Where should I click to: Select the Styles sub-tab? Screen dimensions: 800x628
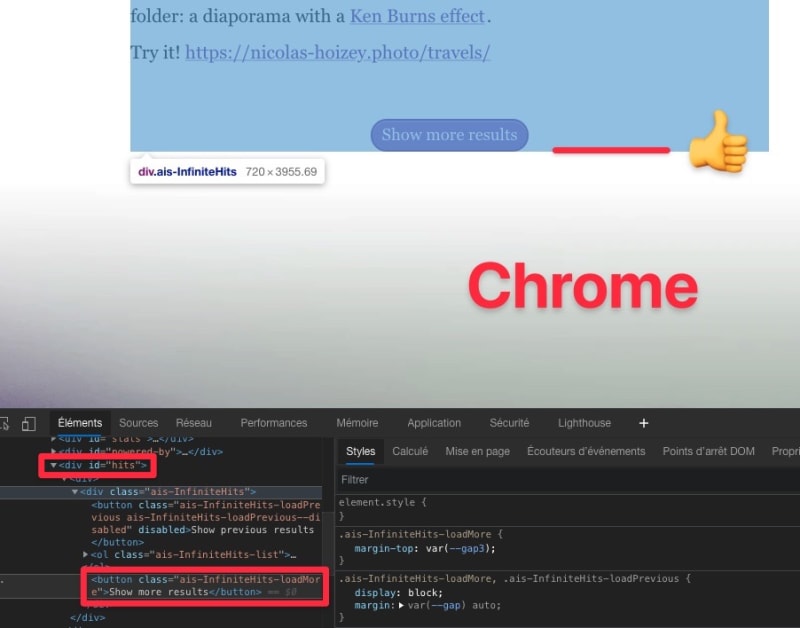click(360, 451)
